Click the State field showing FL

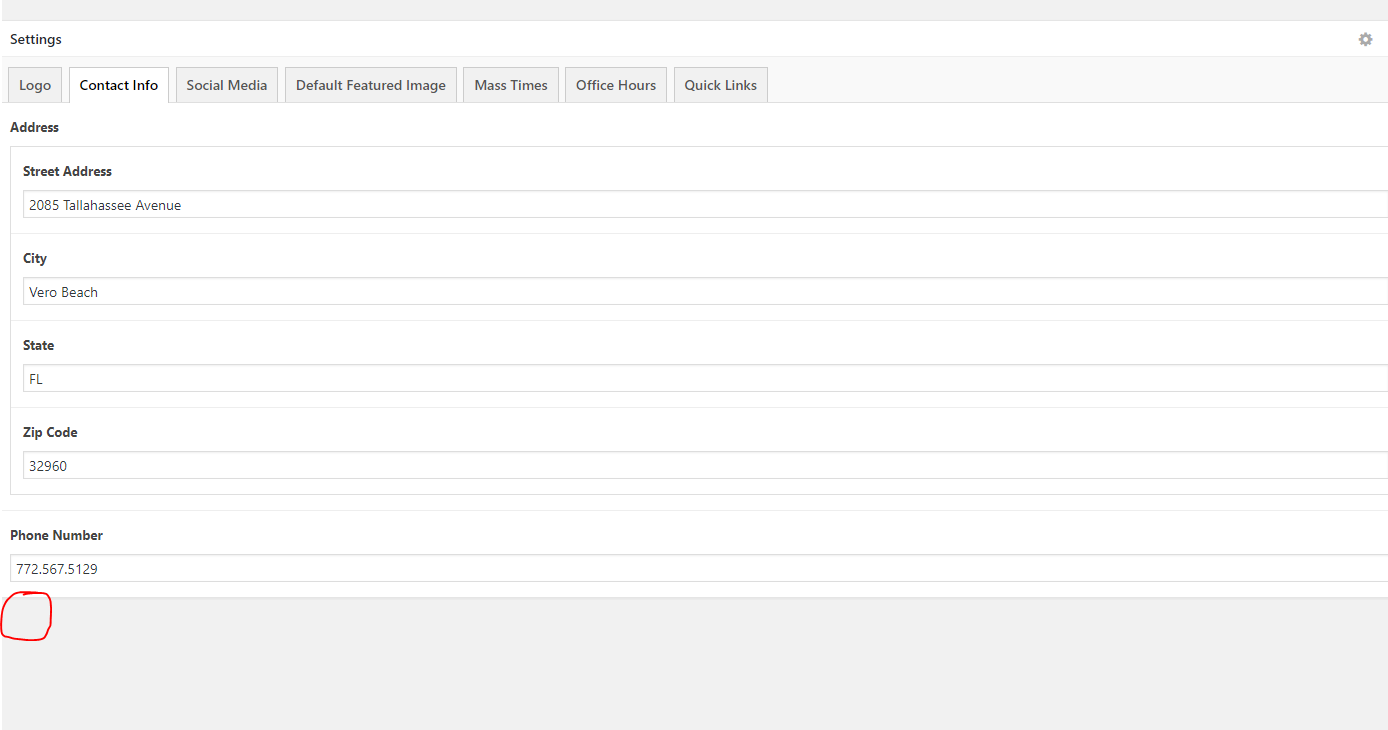700,379
